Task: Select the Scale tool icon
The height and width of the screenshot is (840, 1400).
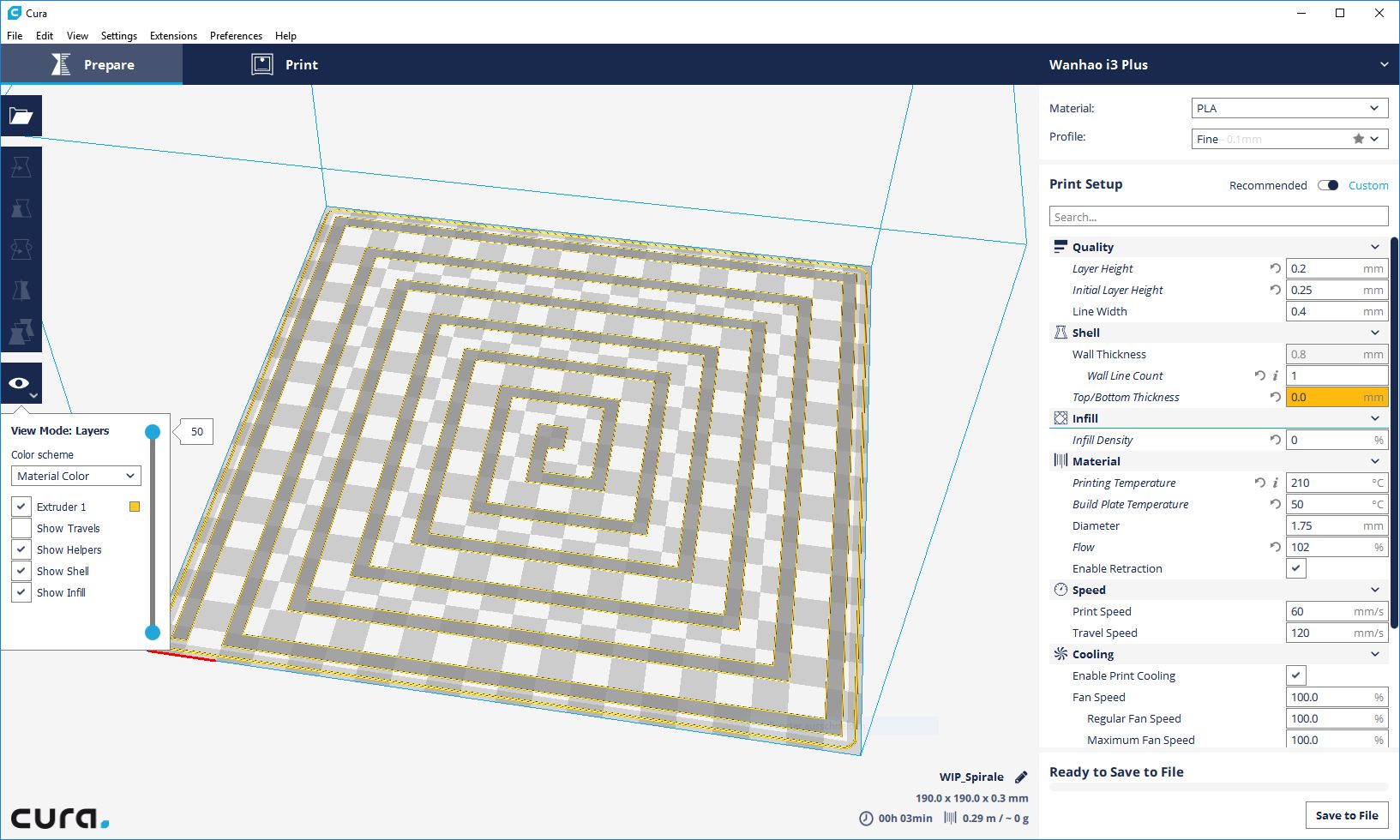Action: [21, 208]
